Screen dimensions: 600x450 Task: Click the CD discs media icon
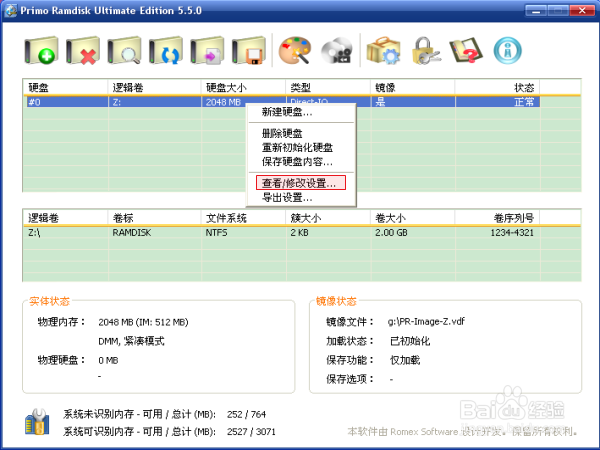pos(336,51)
